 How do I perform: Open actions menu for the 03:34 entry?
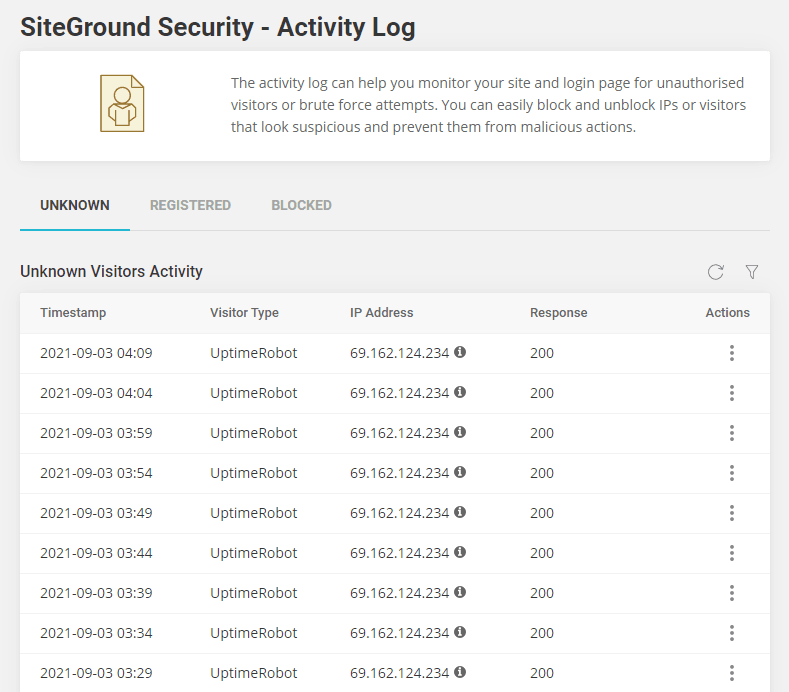point(732,633)
